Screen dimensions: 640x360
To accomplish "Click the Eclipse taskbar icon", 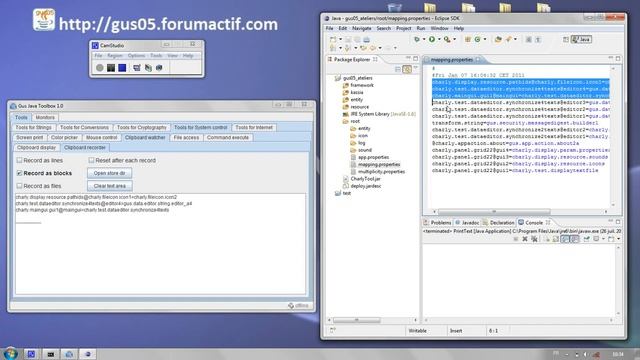I will pos(87,354).
